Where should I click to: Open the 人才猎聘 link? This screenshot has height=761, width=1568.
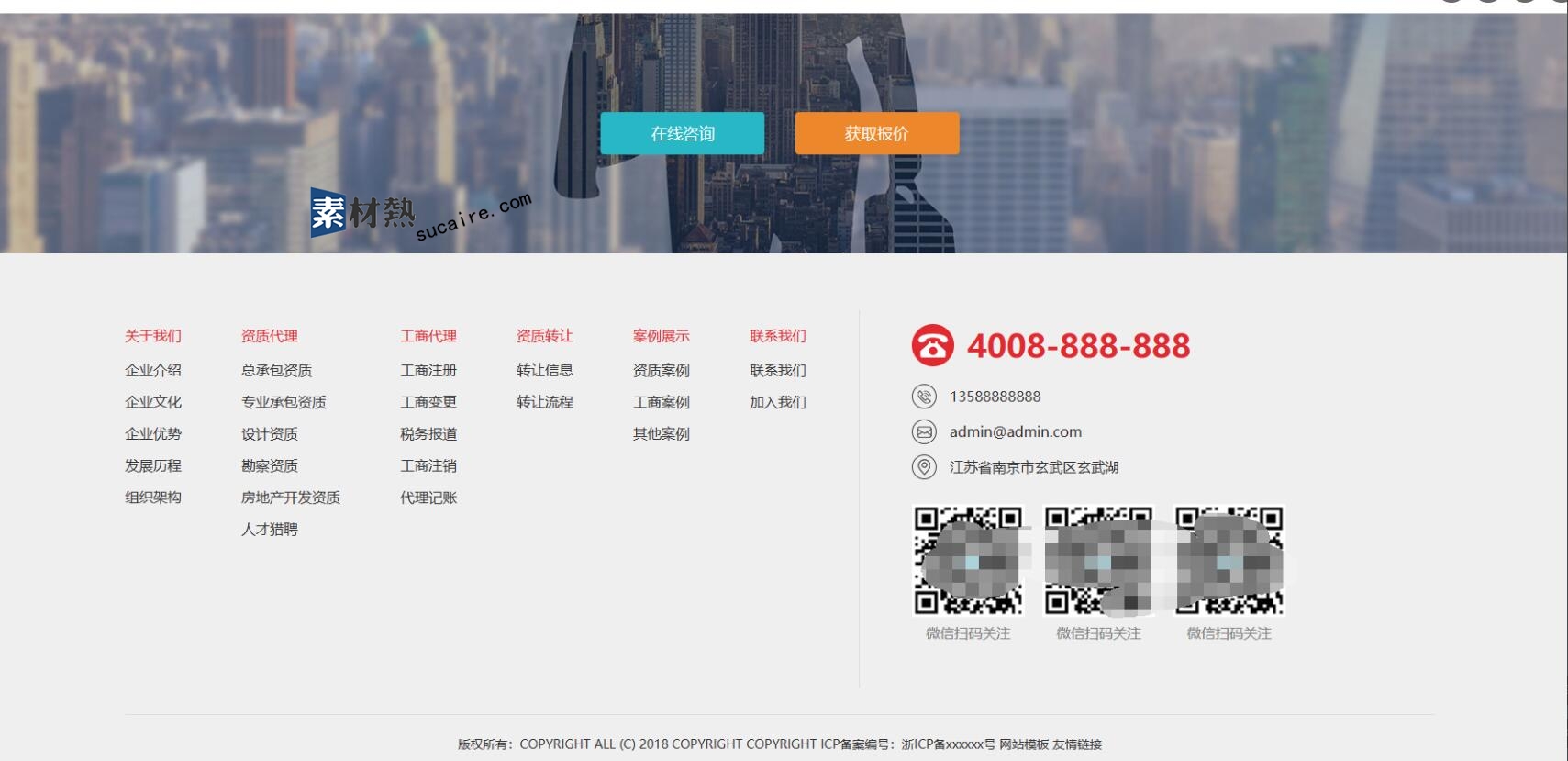[270, 530]
